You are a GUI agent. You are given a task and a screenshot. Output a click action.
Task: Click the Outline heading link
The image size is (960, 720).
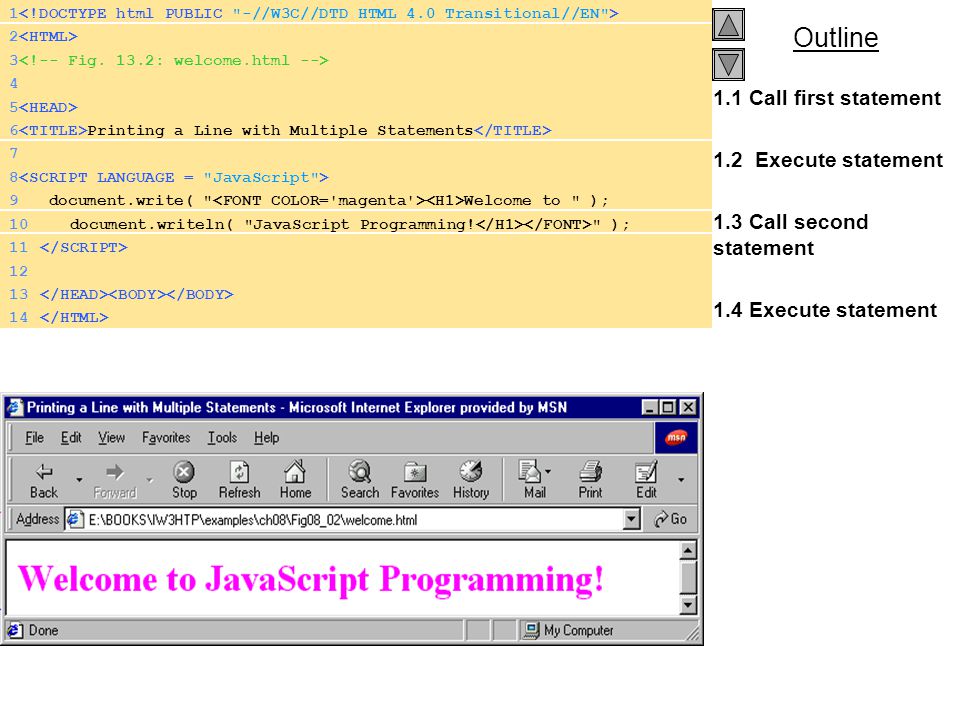click(836, 38)
